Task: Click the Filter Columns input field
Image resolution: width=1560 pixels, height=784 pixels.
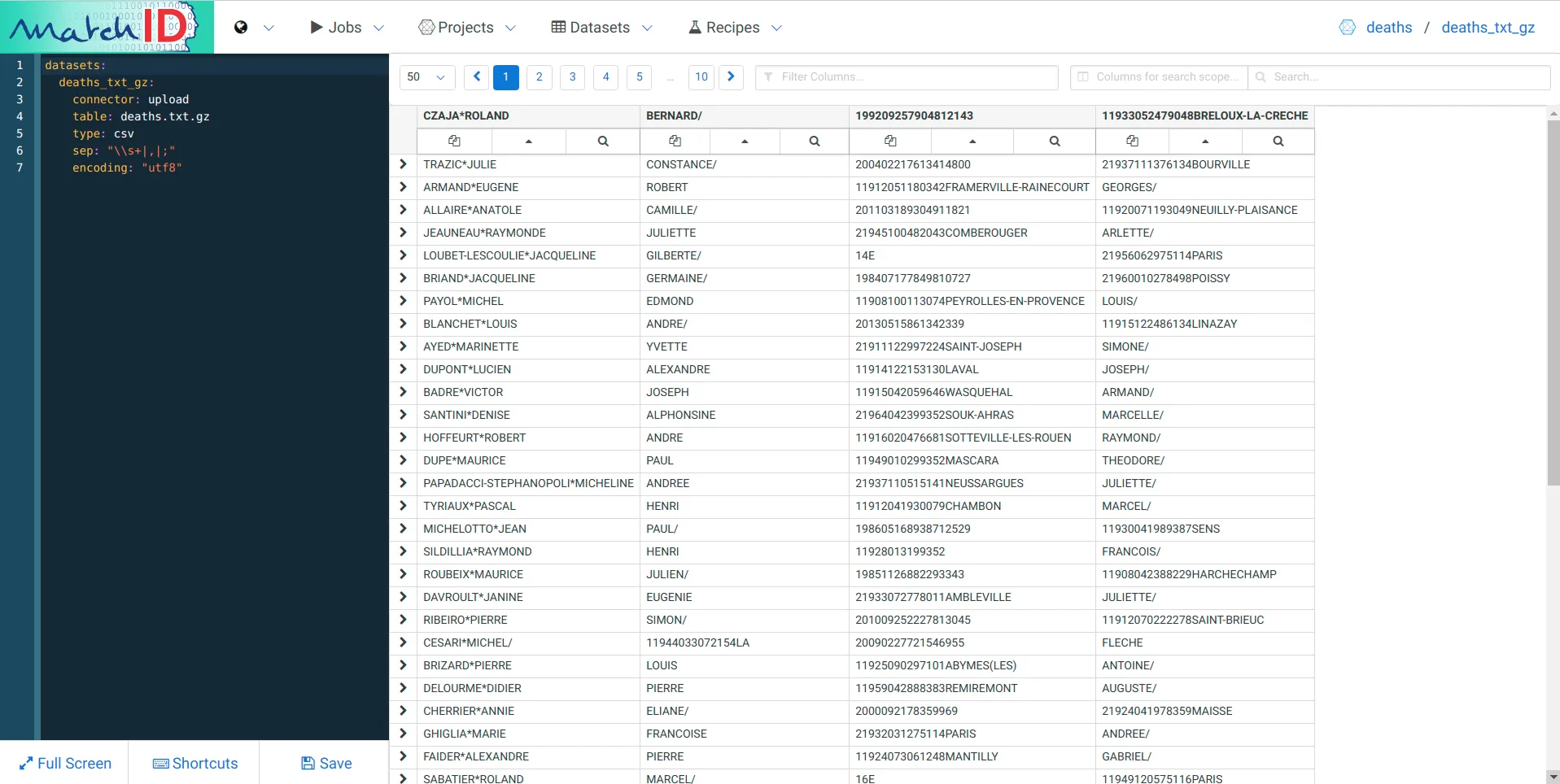Action: click(905, 76)
